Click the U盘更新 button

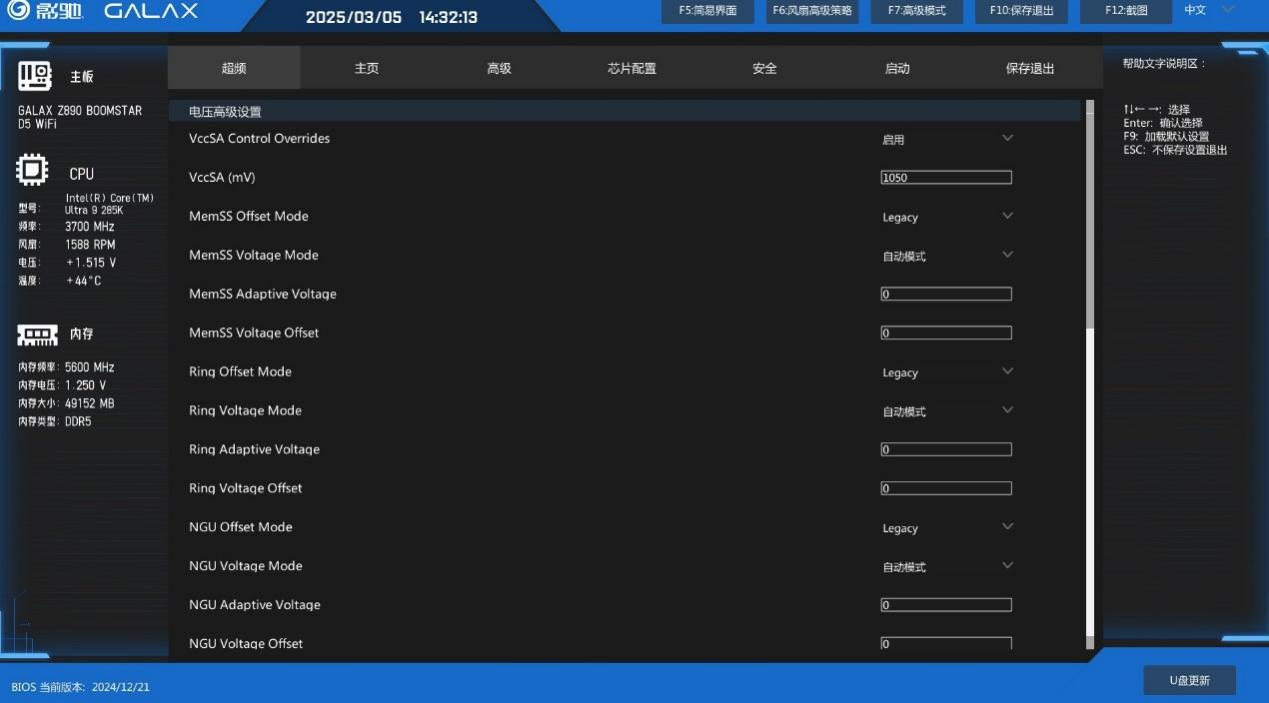[1190, 680]
